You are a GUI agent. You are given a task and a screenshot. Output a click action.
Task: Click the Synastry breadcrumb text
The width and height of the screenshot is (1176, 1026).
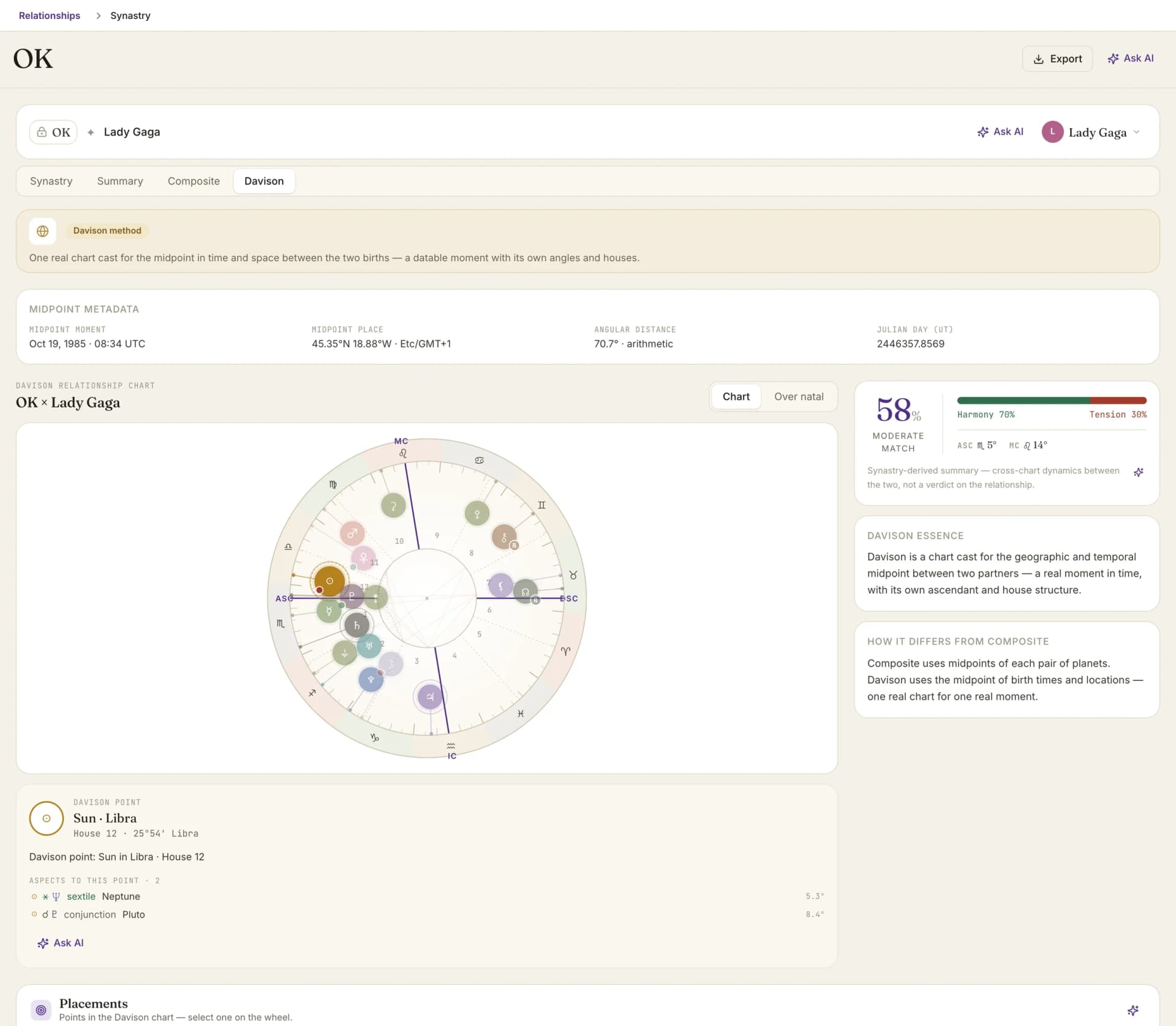coord(130,15)
